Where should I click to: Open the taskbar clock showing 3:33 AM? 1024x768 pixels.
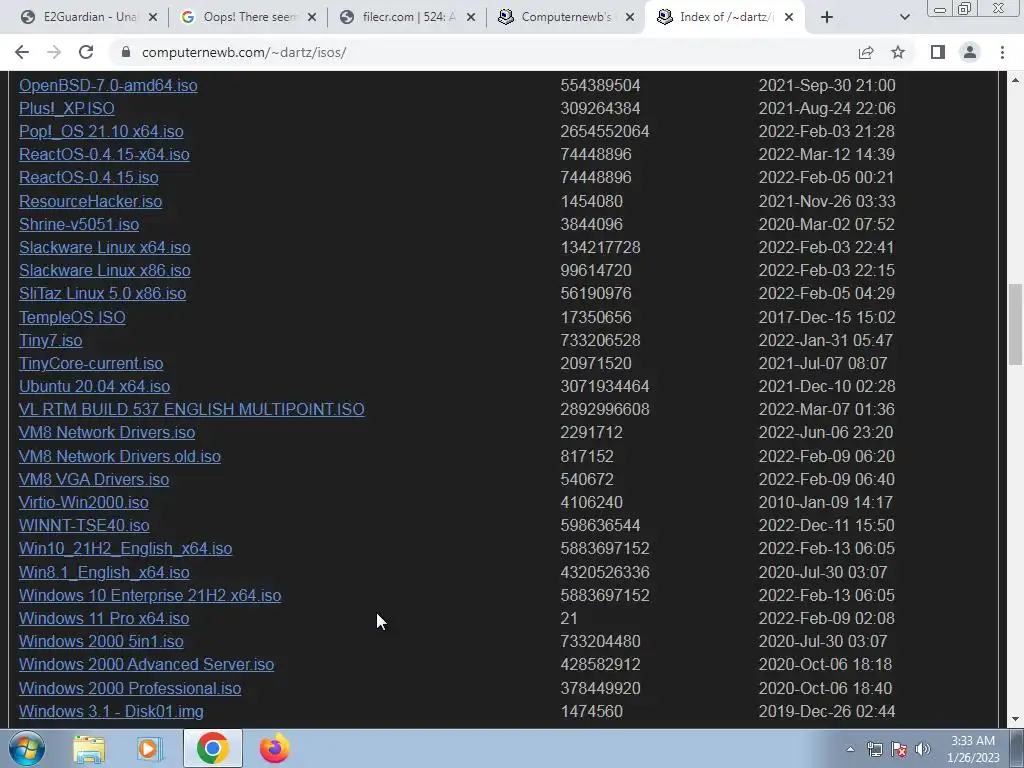click(975, 749)
